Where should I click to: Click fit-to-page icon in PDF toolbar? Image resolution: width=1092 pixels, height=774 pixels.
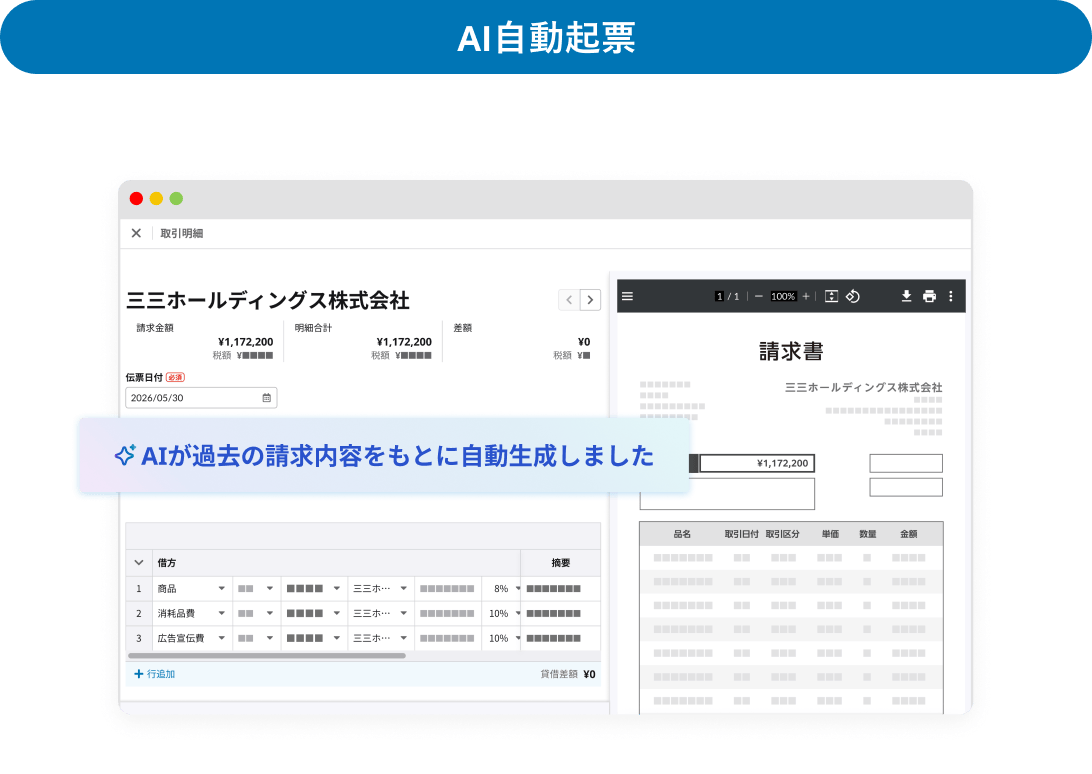coord(831,296)
